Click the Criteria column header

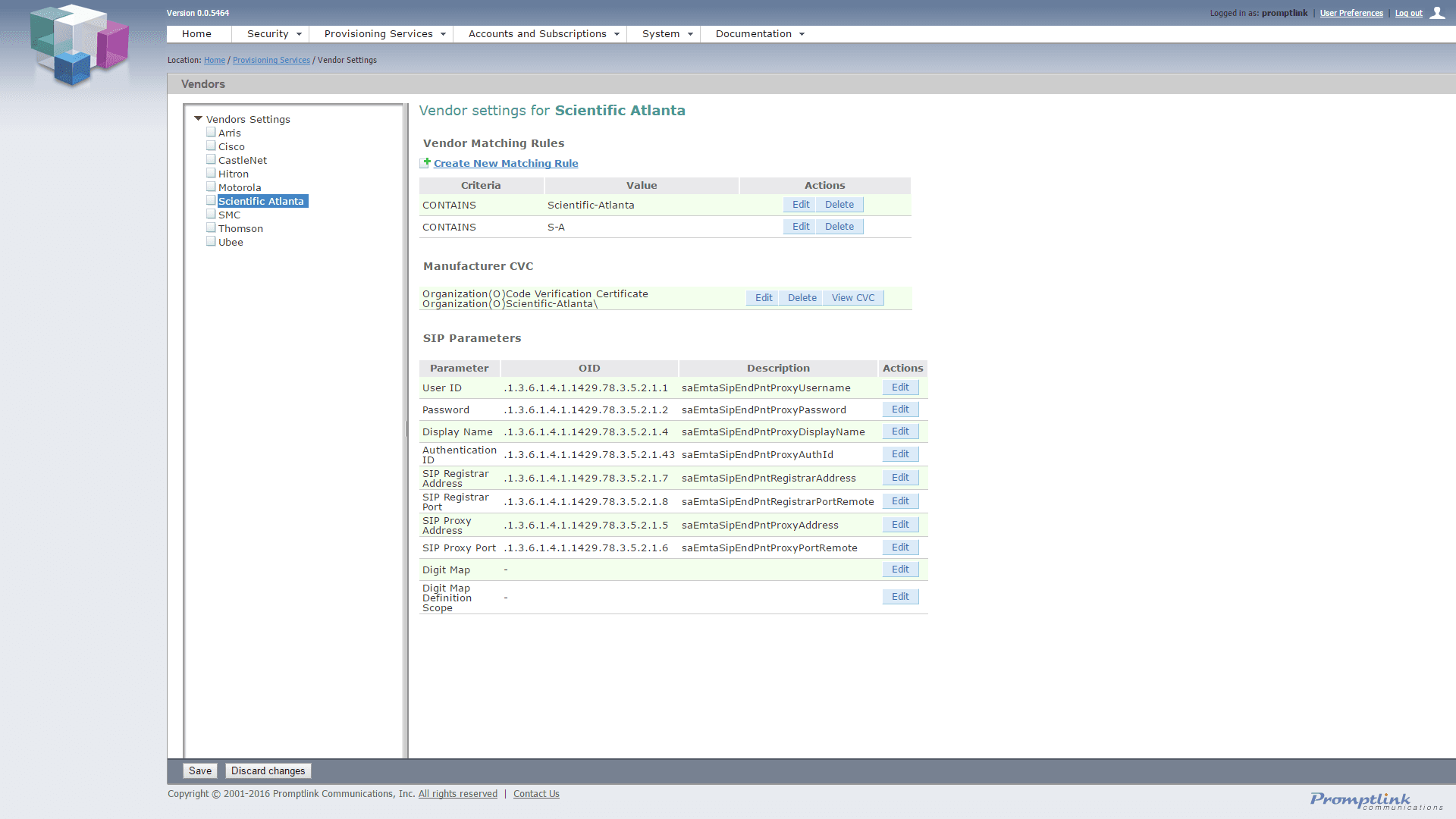pyautogui.click(x=481, y=186)
